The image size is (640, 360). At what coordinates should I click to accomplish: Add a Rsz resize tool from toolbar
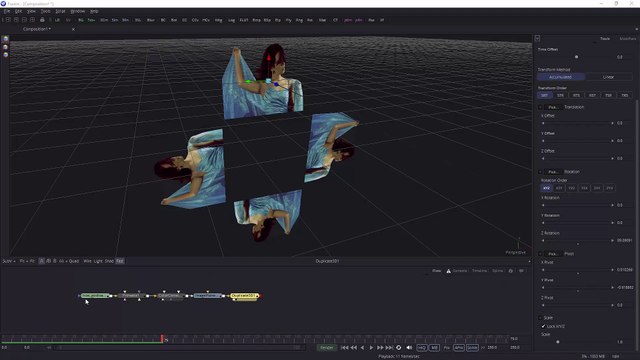(x=371, y=20)
